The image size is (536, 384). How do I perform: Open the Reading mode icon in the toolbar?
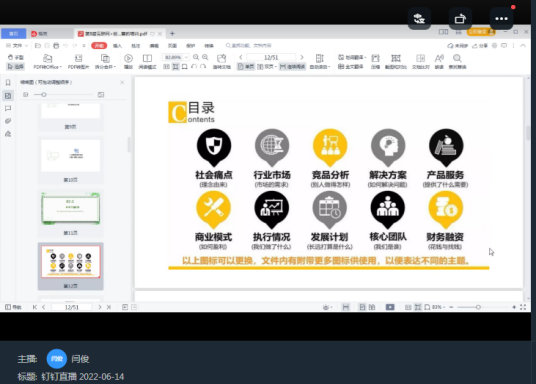[147, 61]
